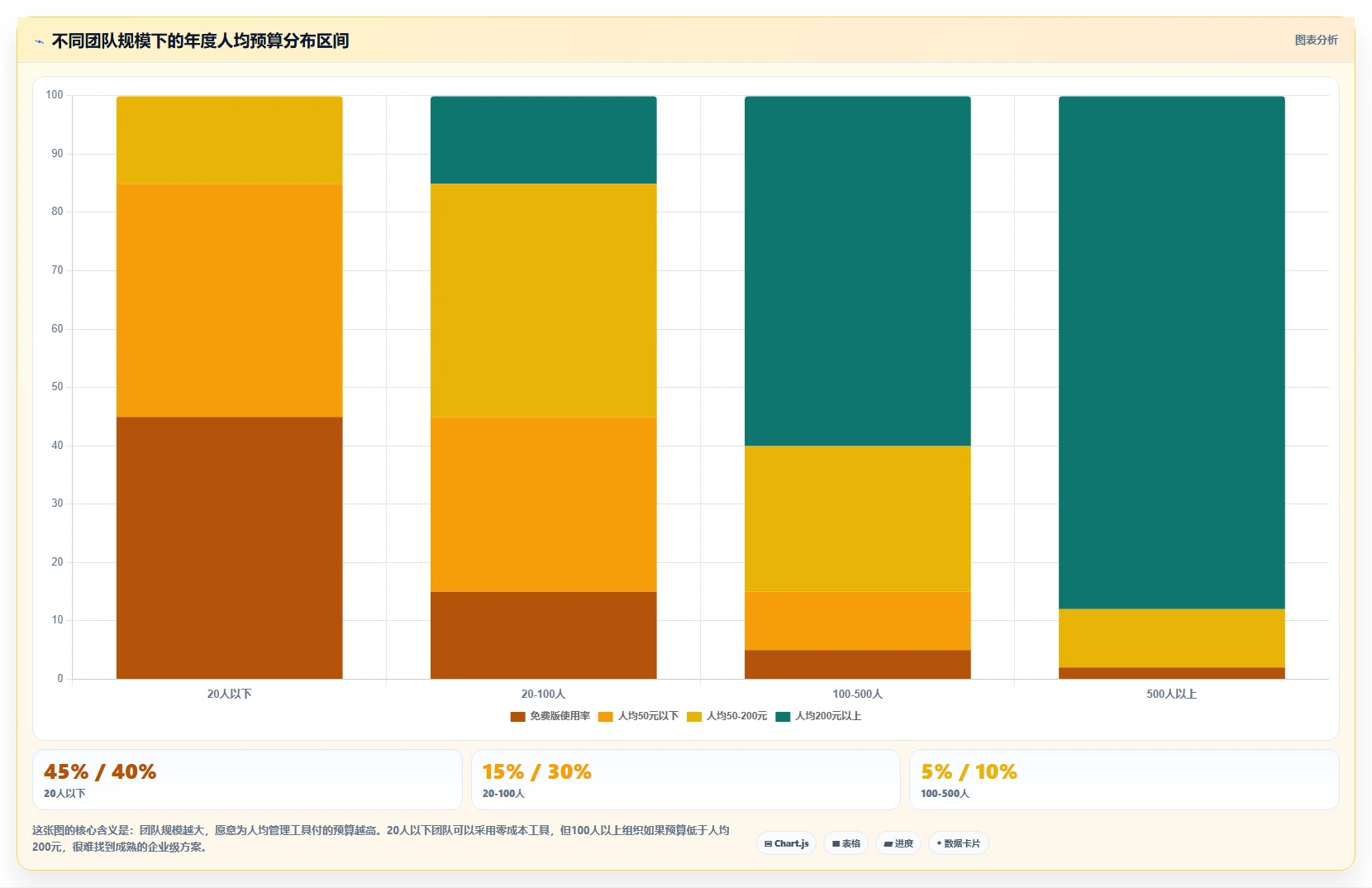Toggle the 免费版使用率 legend series
1372x888 pixels.
click(550, 716)
